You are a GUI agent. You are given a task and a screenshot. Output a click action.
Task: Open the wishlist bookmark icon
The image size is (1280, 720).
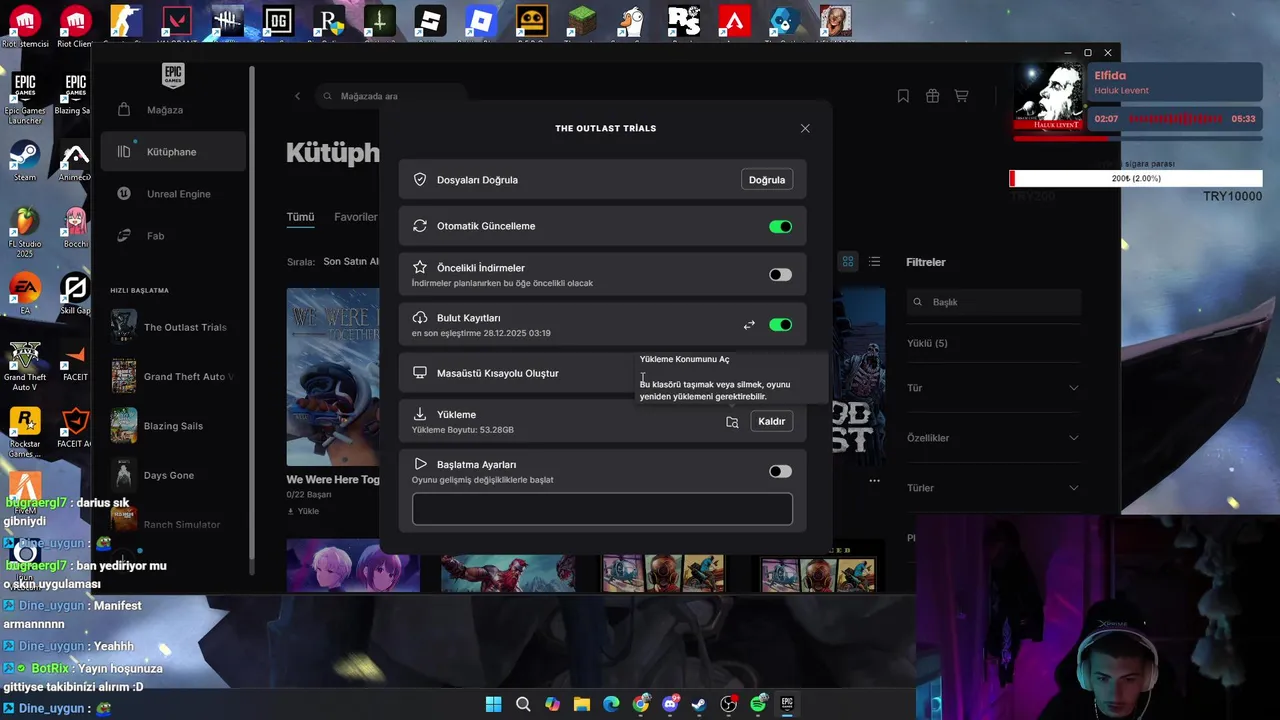(x=903, y=96)
